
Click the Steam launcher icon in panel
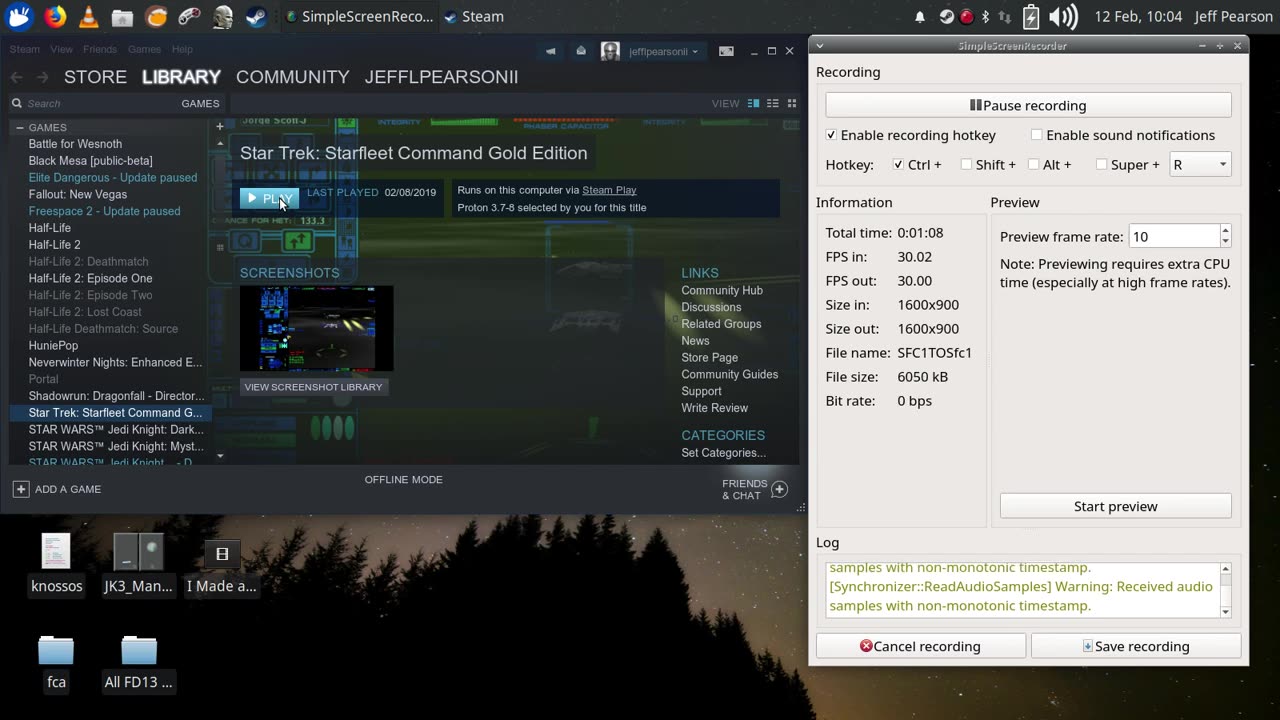tap(256, 16)
